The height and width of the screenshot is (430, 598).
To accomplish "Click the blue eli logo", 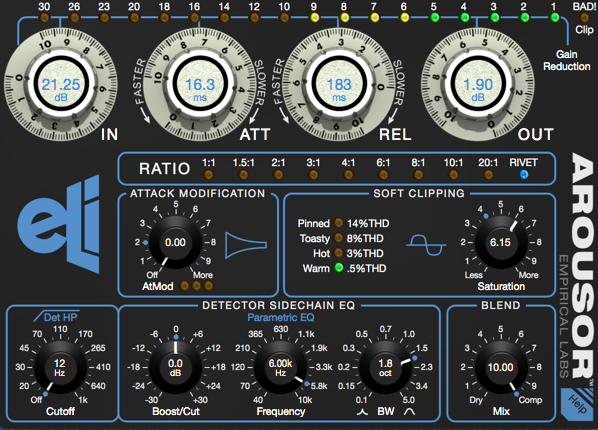I will (59, 224).
